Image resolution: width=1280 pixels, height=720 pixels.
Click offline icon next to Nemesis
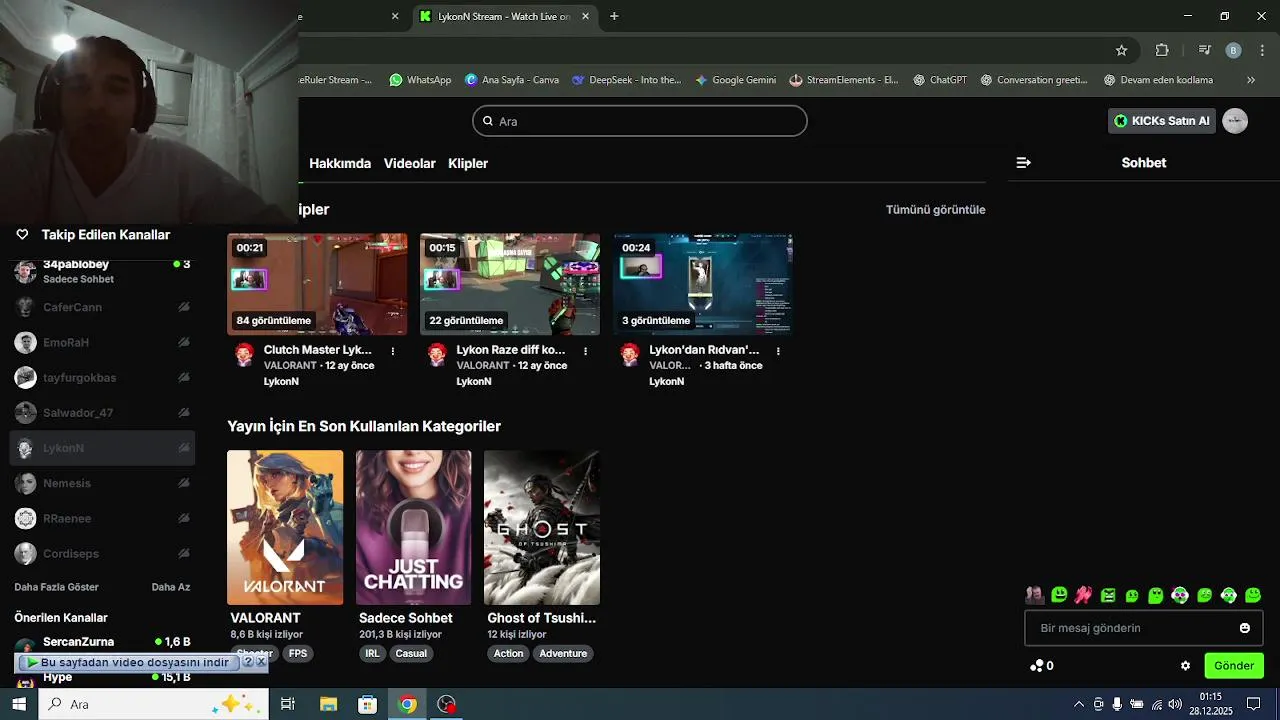click(x=184, y=483)
